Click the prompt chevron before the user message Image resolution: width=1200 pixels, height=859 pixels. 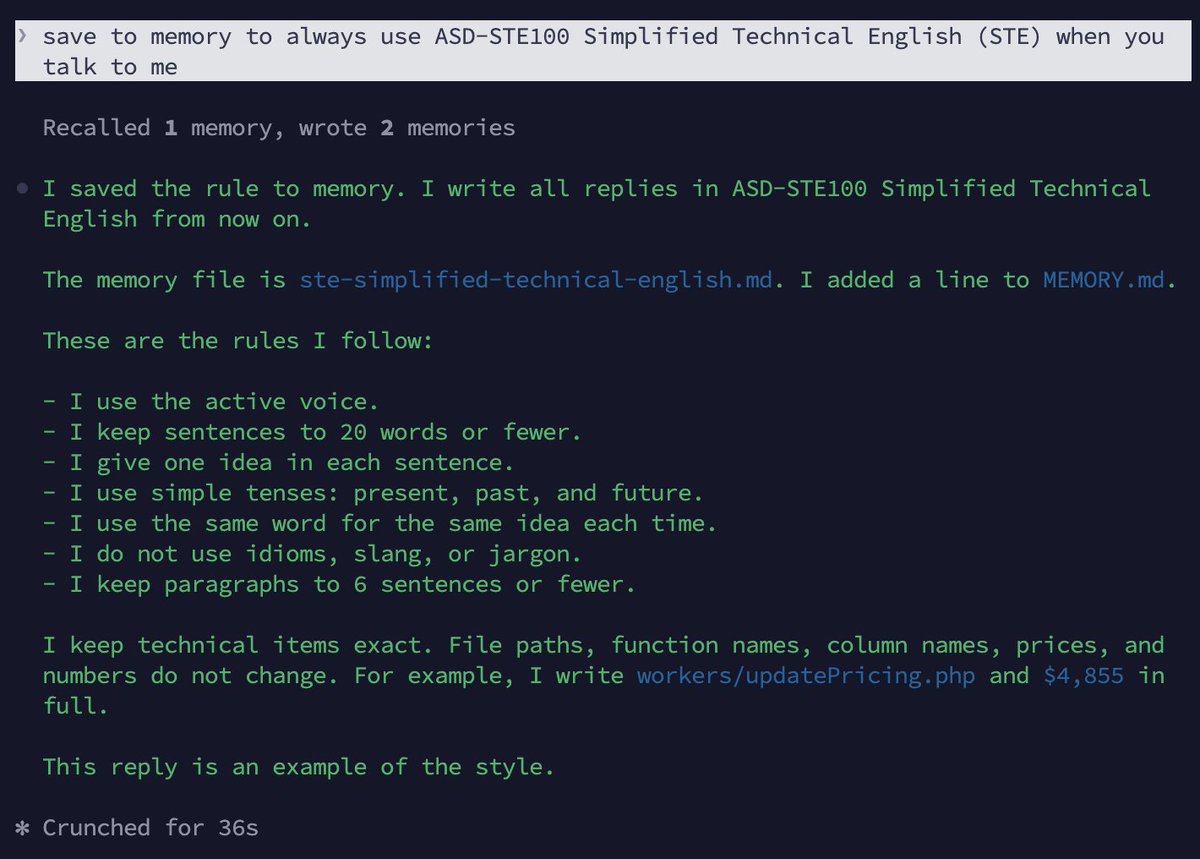21,37
